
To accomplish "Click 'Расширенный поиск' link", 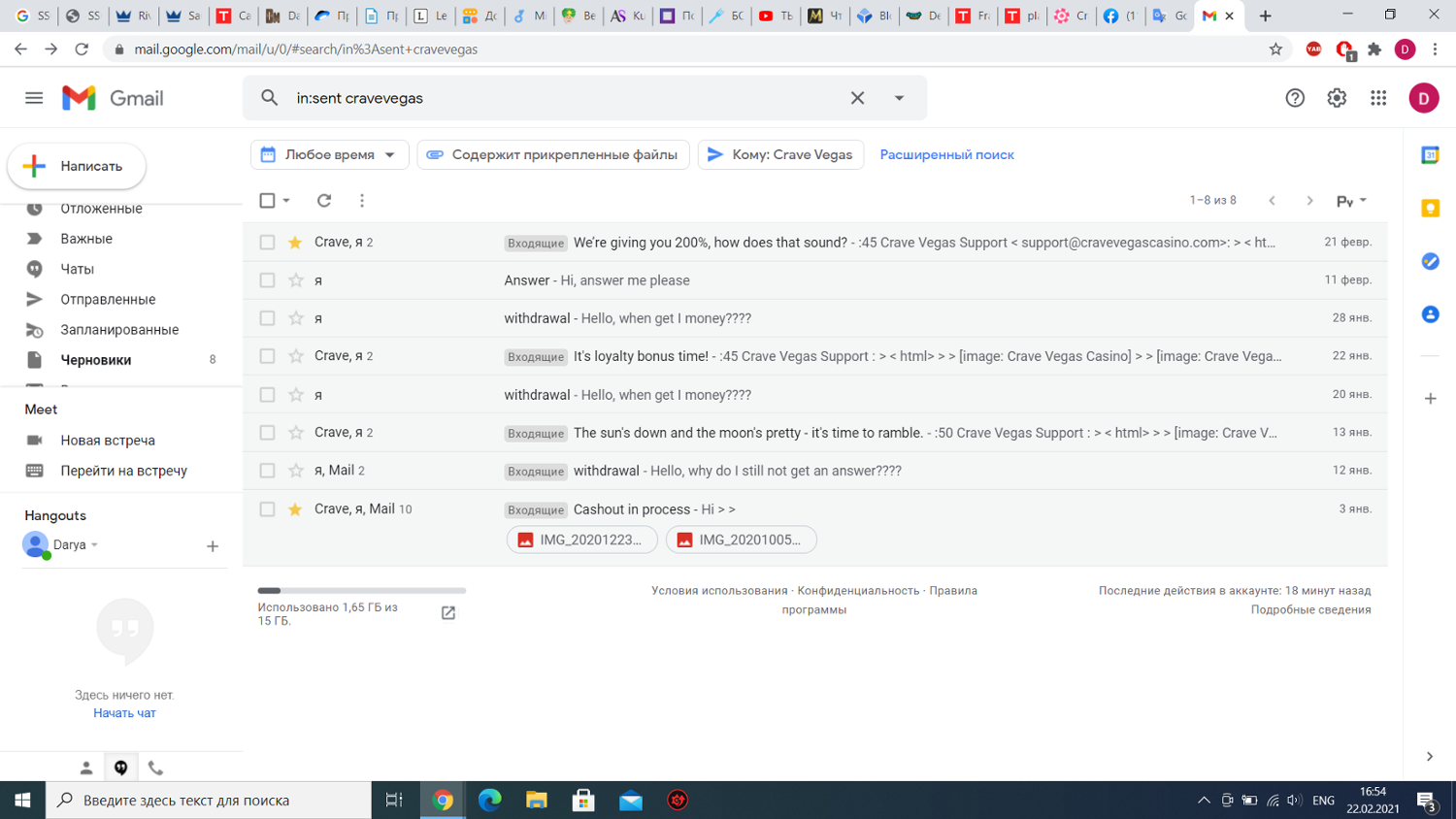I will pos(946,155).
